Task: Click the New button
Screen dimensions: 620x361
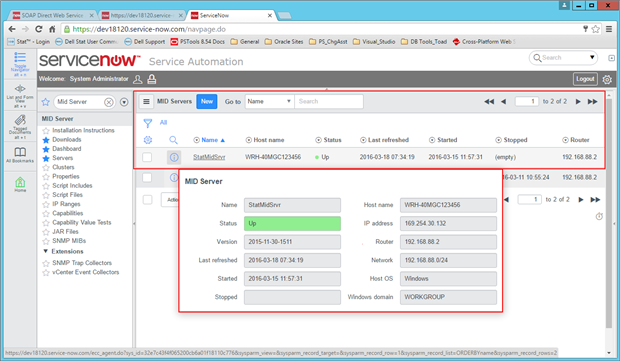Action: 207,102
